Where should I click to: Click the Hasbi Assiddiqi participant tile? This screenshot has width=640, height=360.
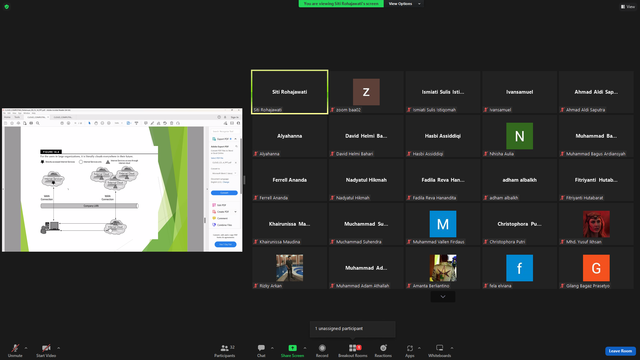coord(443,136)
